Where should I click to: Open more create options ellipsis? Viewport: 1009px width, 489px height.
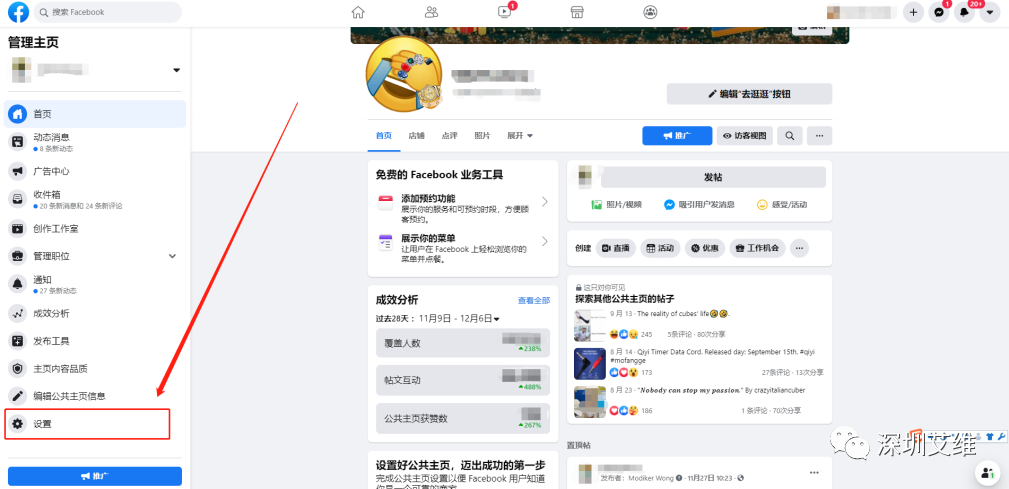(x=799, y=248)
